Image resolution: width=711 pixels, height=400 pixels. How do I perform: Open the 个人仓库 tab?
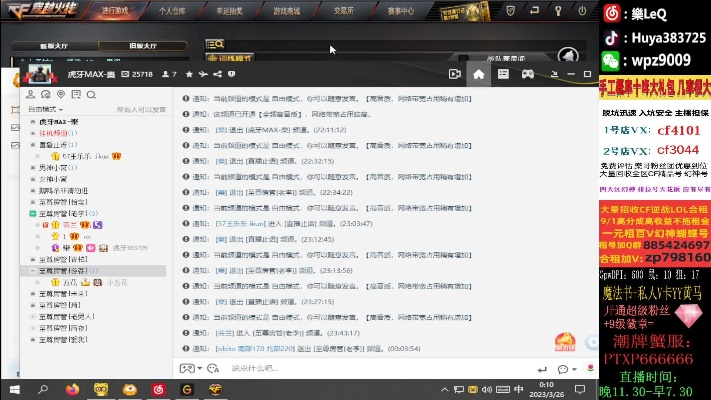tap(172, 11)
